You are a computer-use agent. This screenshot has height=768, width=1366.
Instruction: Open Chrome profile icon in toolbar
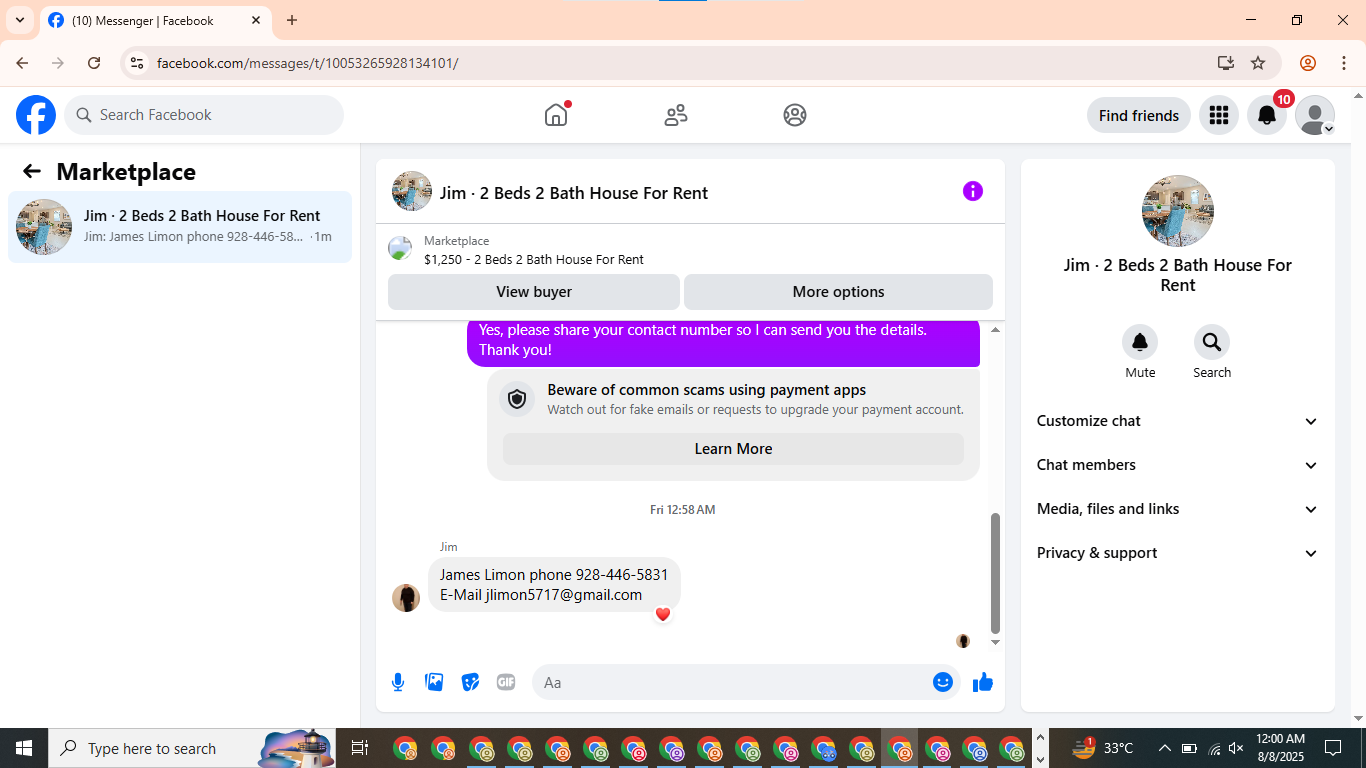[x=1308, y=63]
